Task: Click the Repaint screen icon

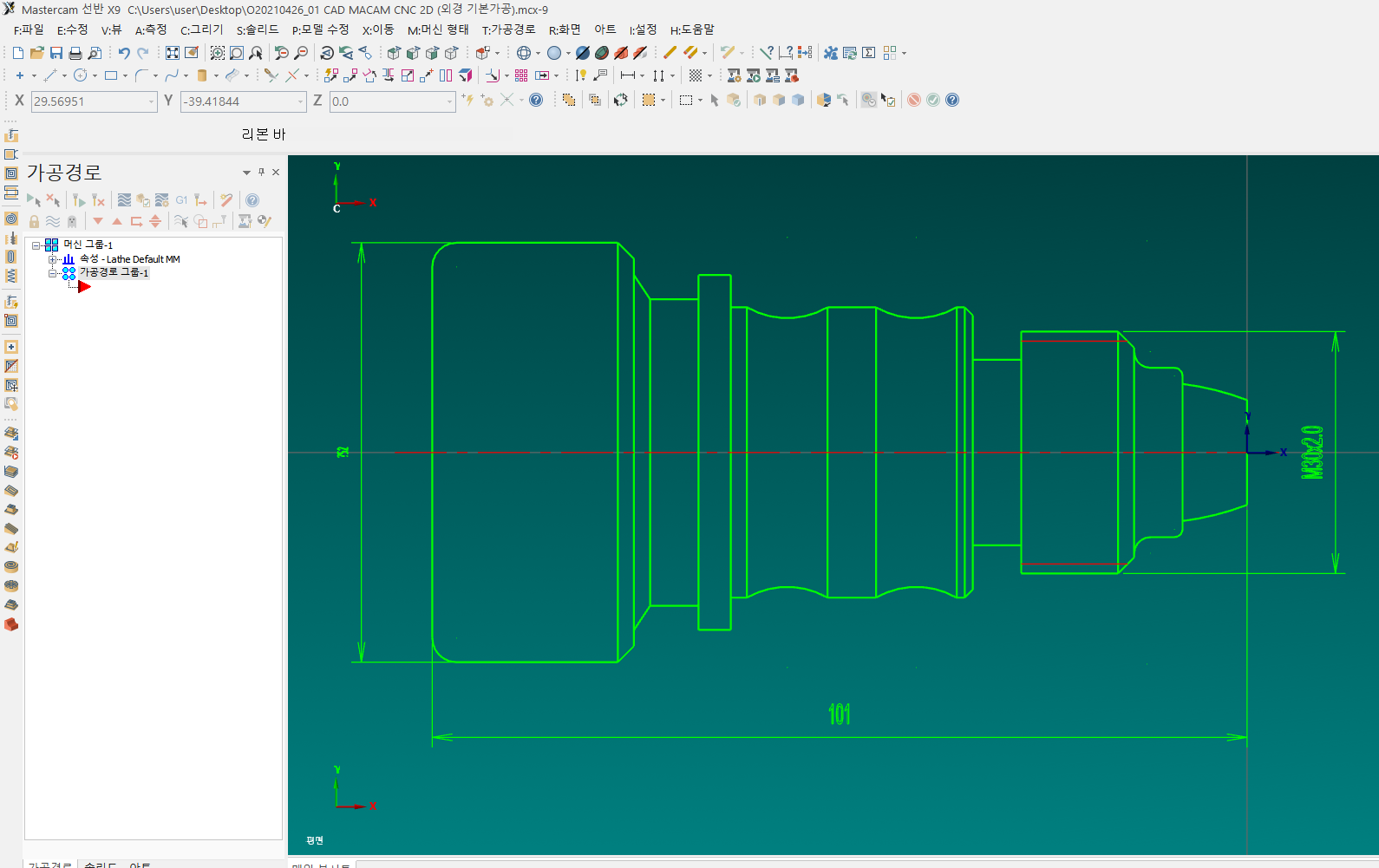Action: point(192,53)
